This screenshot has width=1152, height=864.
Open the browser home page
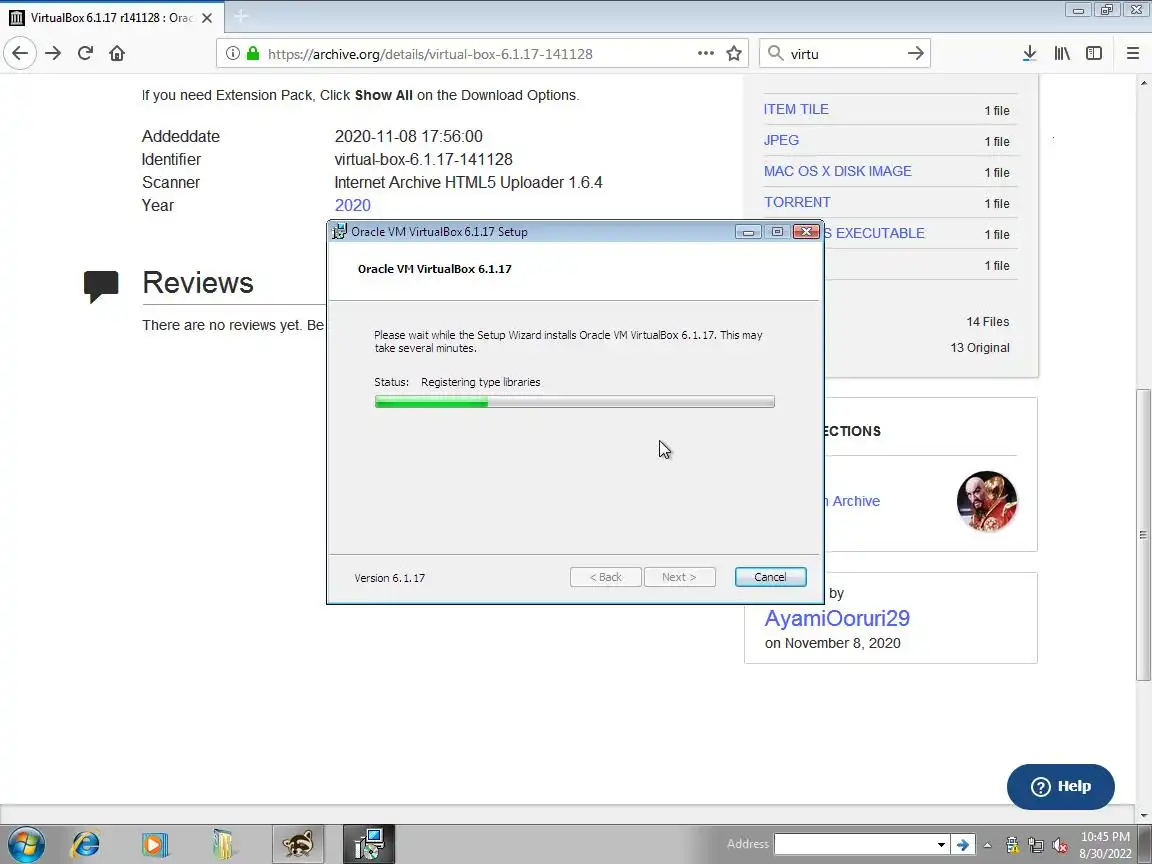pyautogui.click(x=117, y=53)
